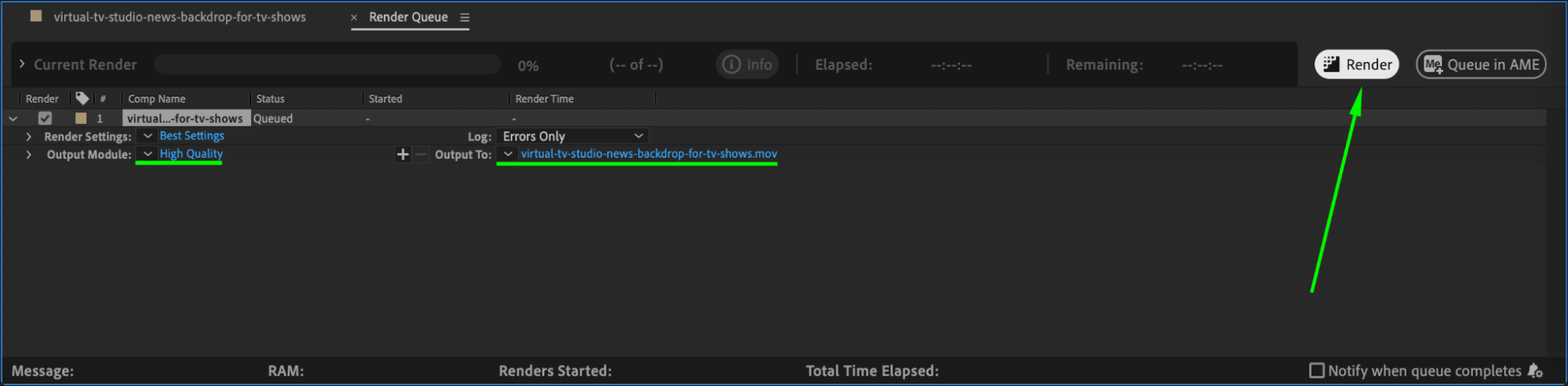The width and height of the screenshot is (1568, 386).
Task: Click the tan label color swatch of item 1
Action: pyautogui.click(x=81, y=118)
